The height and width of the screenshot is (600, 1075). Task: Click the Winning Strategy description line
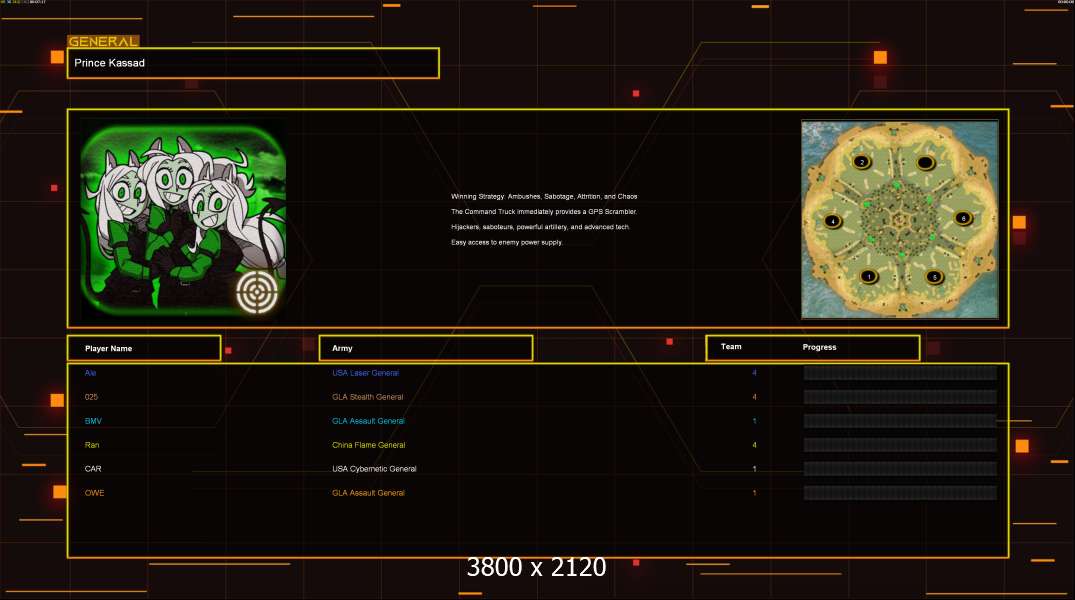(544, 197)
